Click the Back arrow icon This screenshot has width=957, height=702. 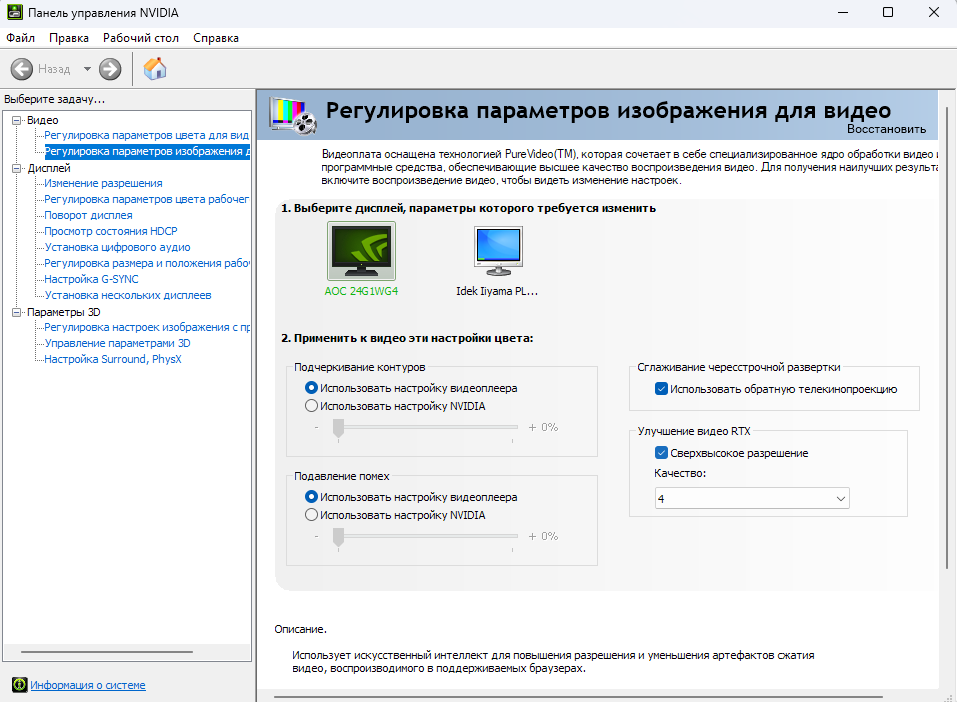22,69
